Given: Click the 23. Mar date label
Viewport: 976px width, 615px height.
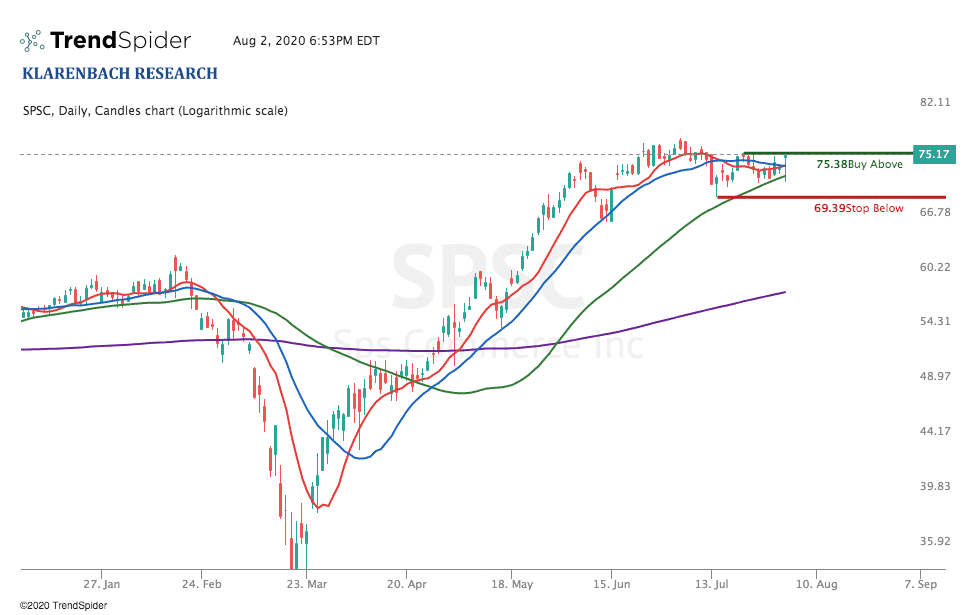Looking at the screenshot, I should coord(306,584).
